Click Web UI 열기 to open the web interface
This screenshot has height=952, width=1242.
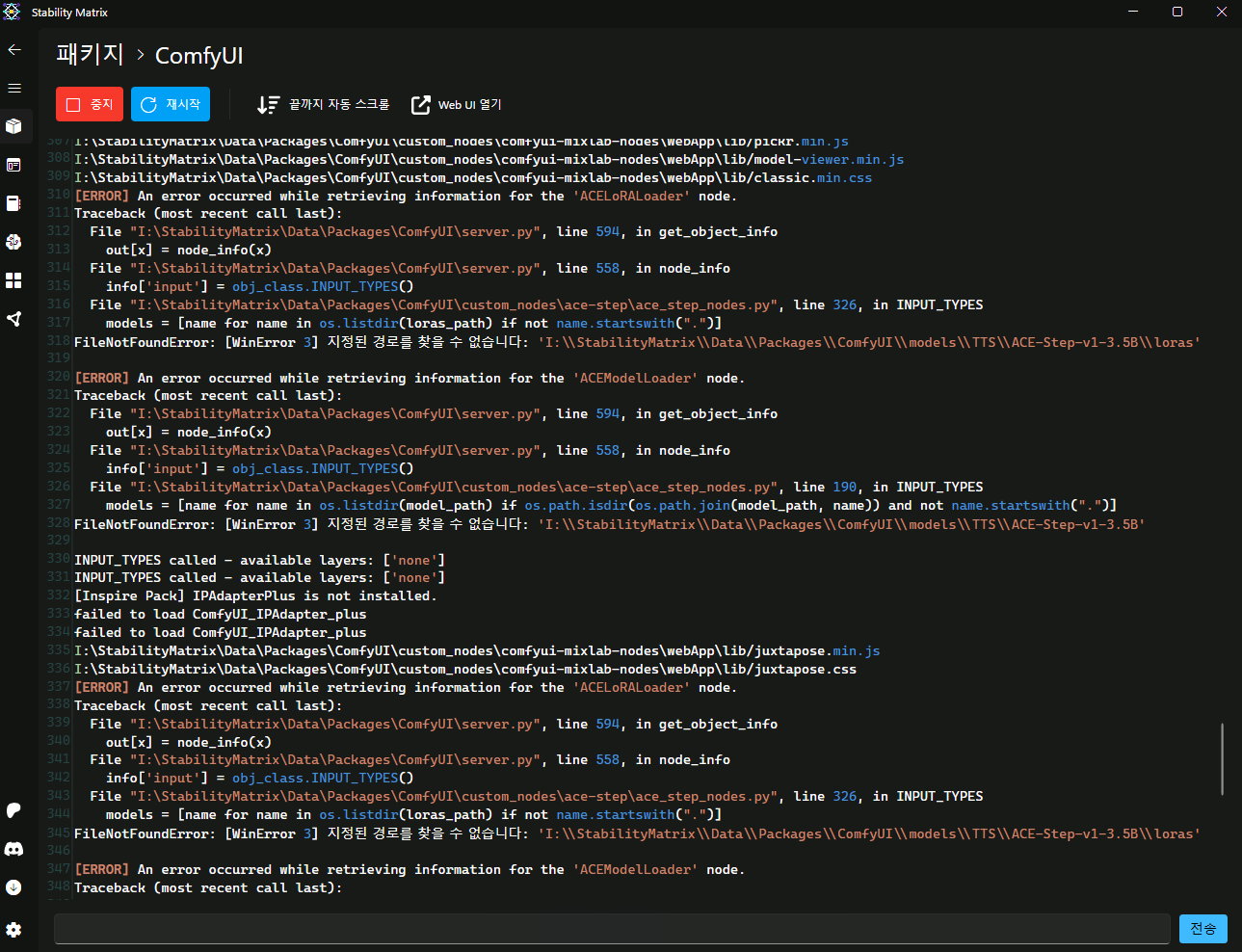[457, 104]
